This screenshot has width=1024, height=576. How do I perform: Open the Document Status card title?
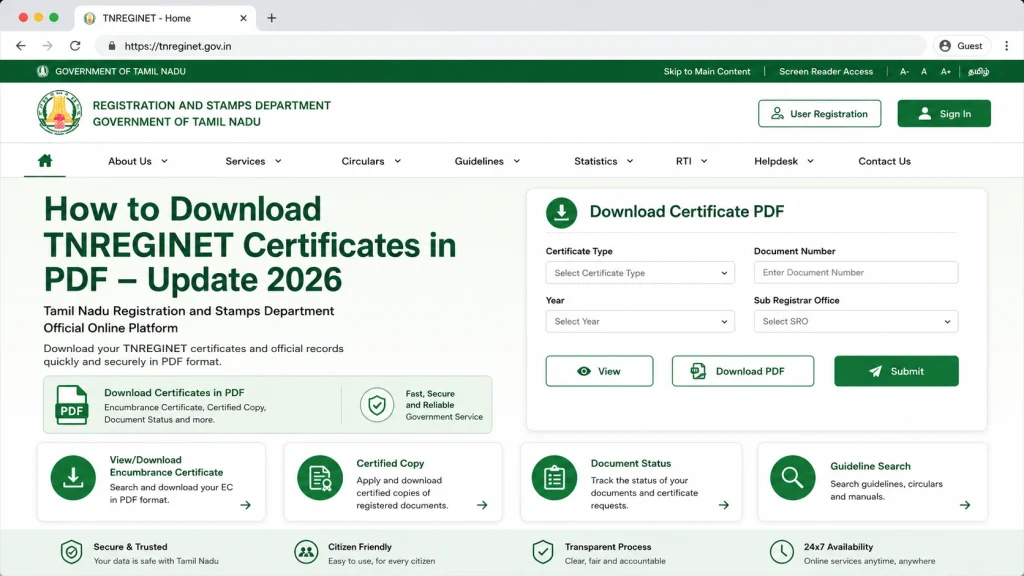tap(631, 463)
